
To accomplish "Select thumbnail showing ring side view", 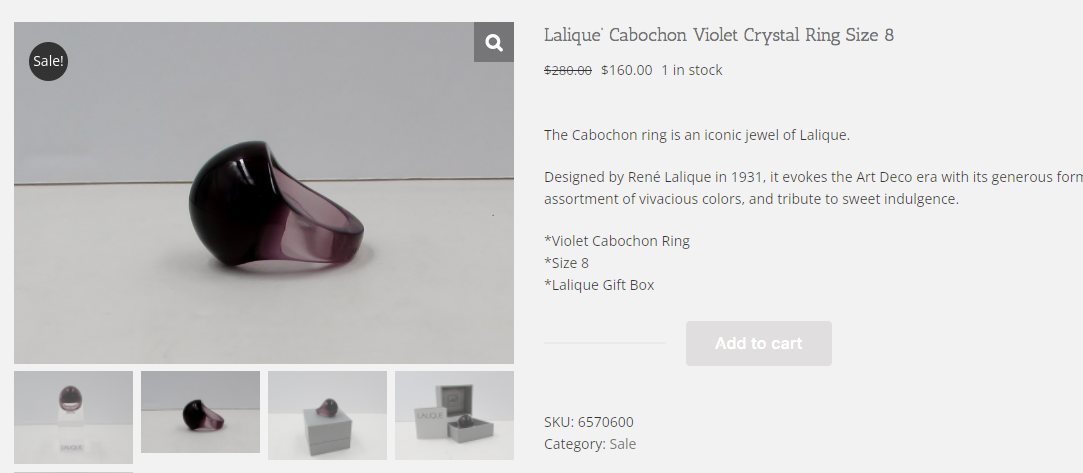I will pyautogui.click(x=200, y=412).
